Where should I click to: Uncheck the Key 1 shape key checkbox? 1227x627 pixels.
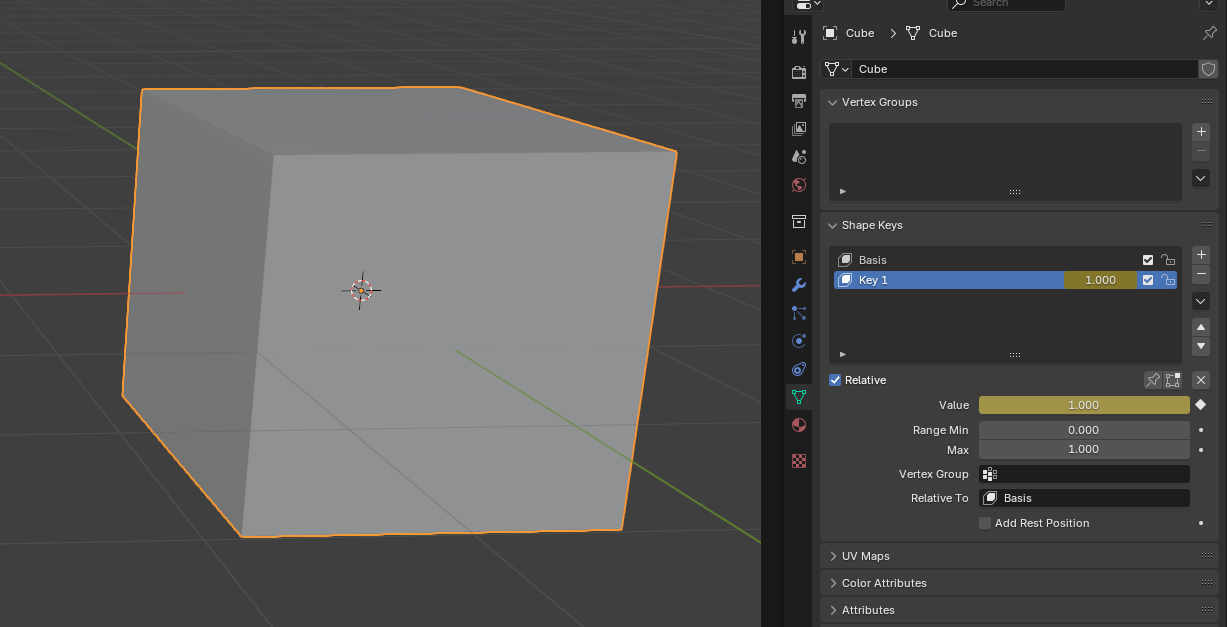1148,280
